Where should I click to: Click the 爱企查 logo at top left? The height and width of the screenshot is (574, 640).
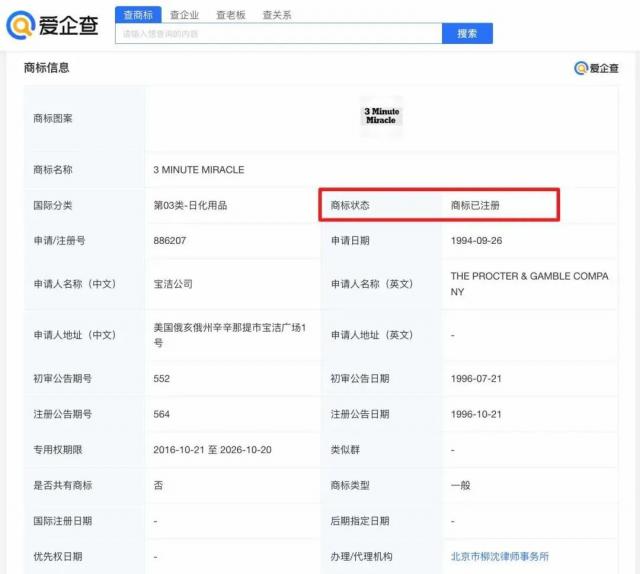[x=52, y=25]
